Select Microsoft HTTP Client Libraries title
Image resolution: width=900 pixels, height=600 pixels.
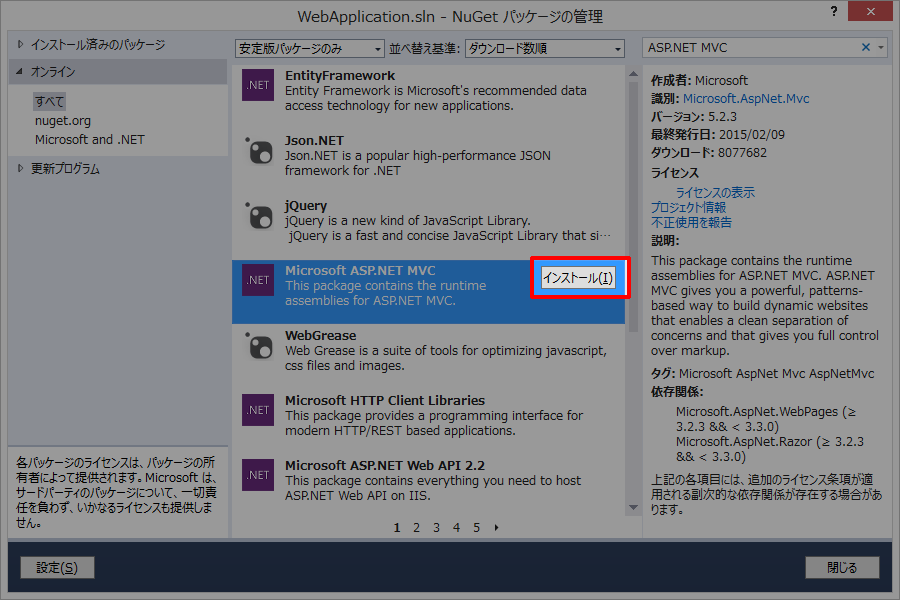[385, 400]
